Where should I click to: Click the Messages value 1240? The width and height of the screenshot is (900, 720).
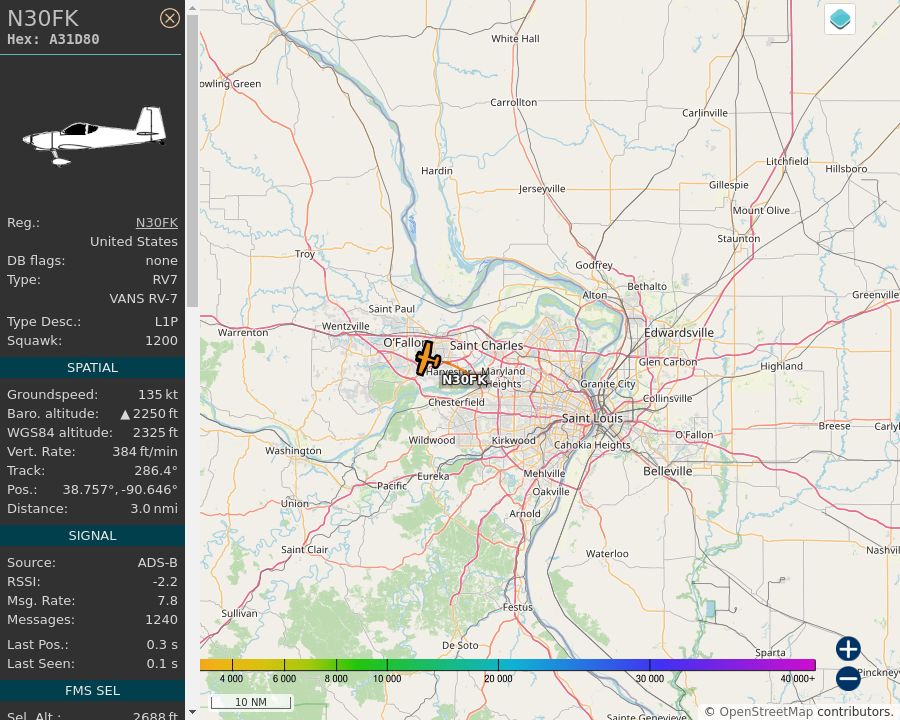pos(161,620)
